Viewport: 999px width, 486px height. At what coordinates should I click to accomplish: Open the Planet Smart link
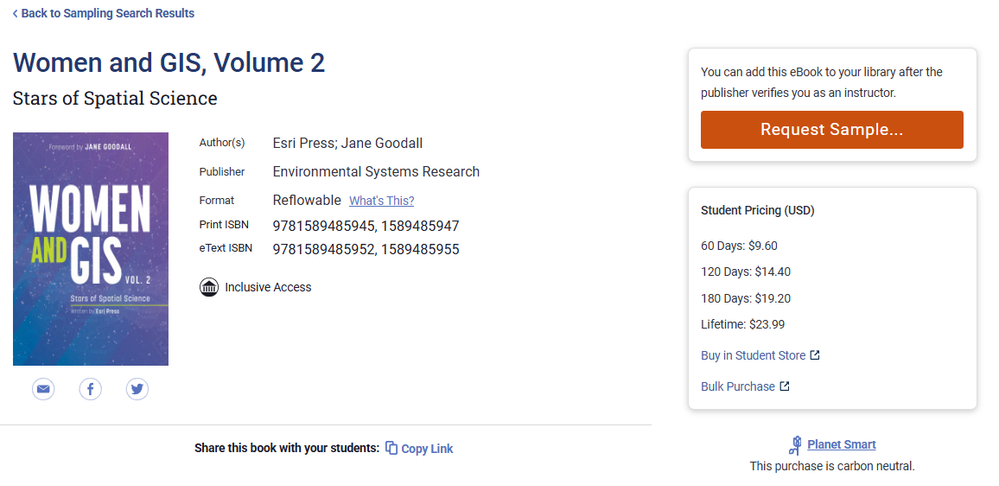pyautogui.click(x=841, y=445)
